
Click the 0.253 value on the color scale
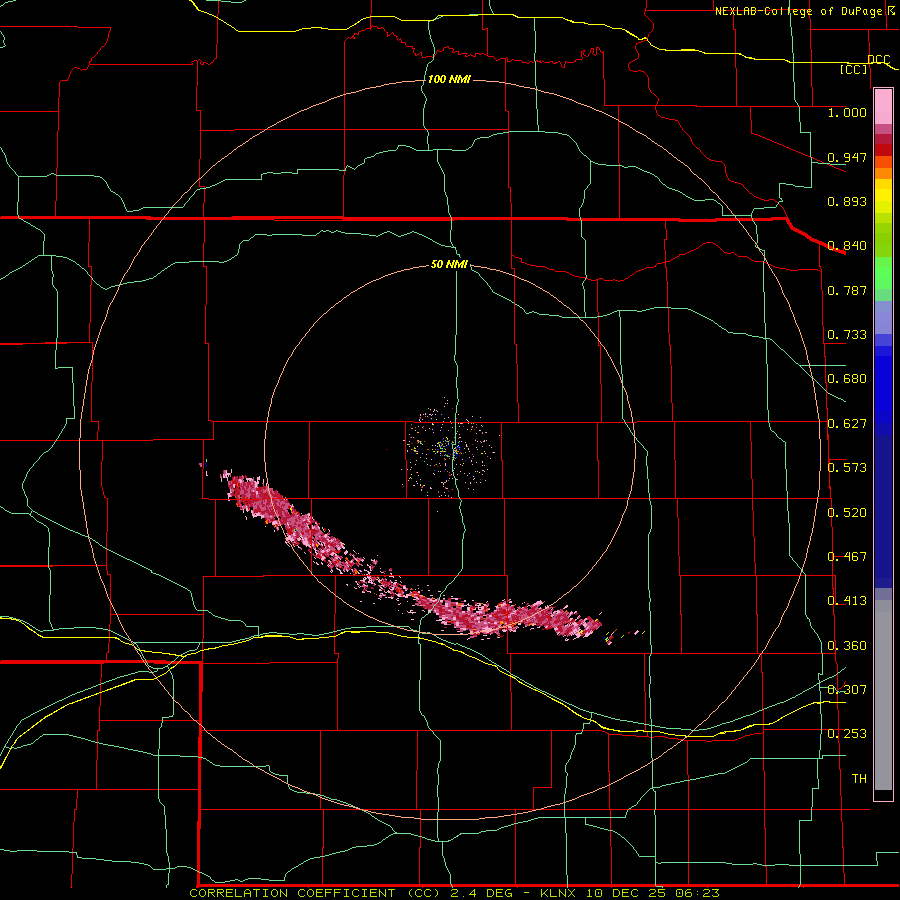[x=847, y=734]
